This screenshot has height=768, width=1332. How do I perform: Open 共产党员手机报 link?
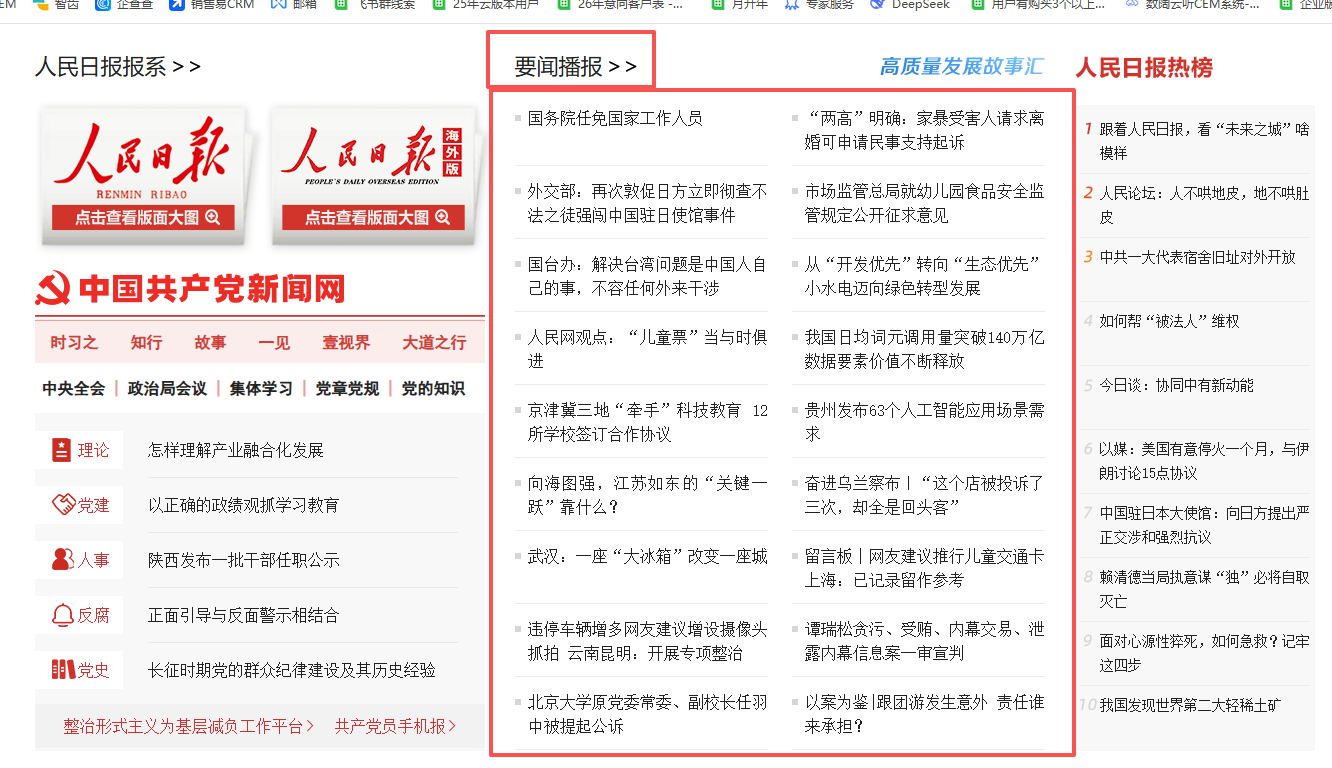point(395,726)
